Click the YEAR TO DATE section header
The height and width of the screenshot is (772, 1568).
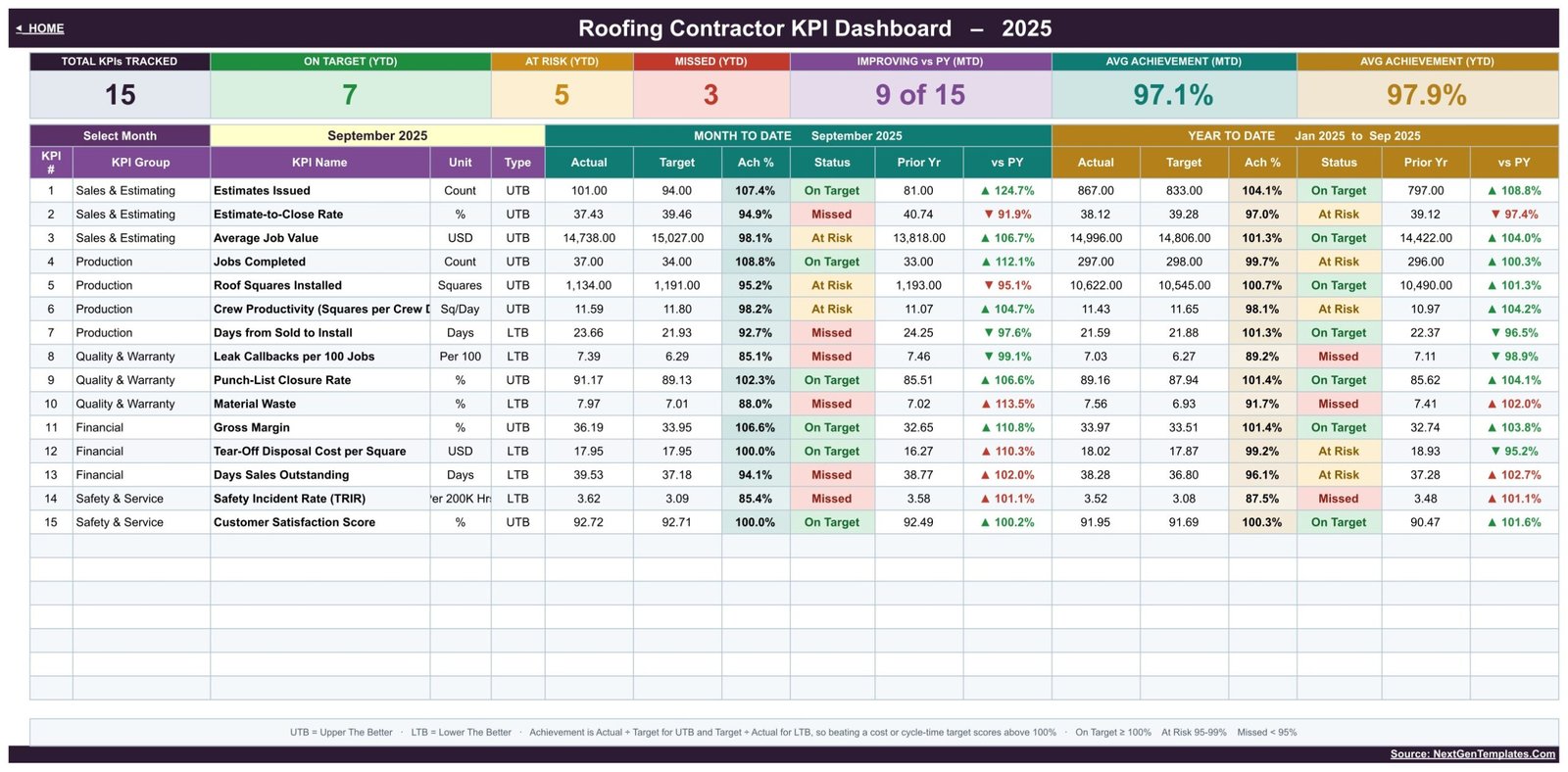(x=1304, y=136)
